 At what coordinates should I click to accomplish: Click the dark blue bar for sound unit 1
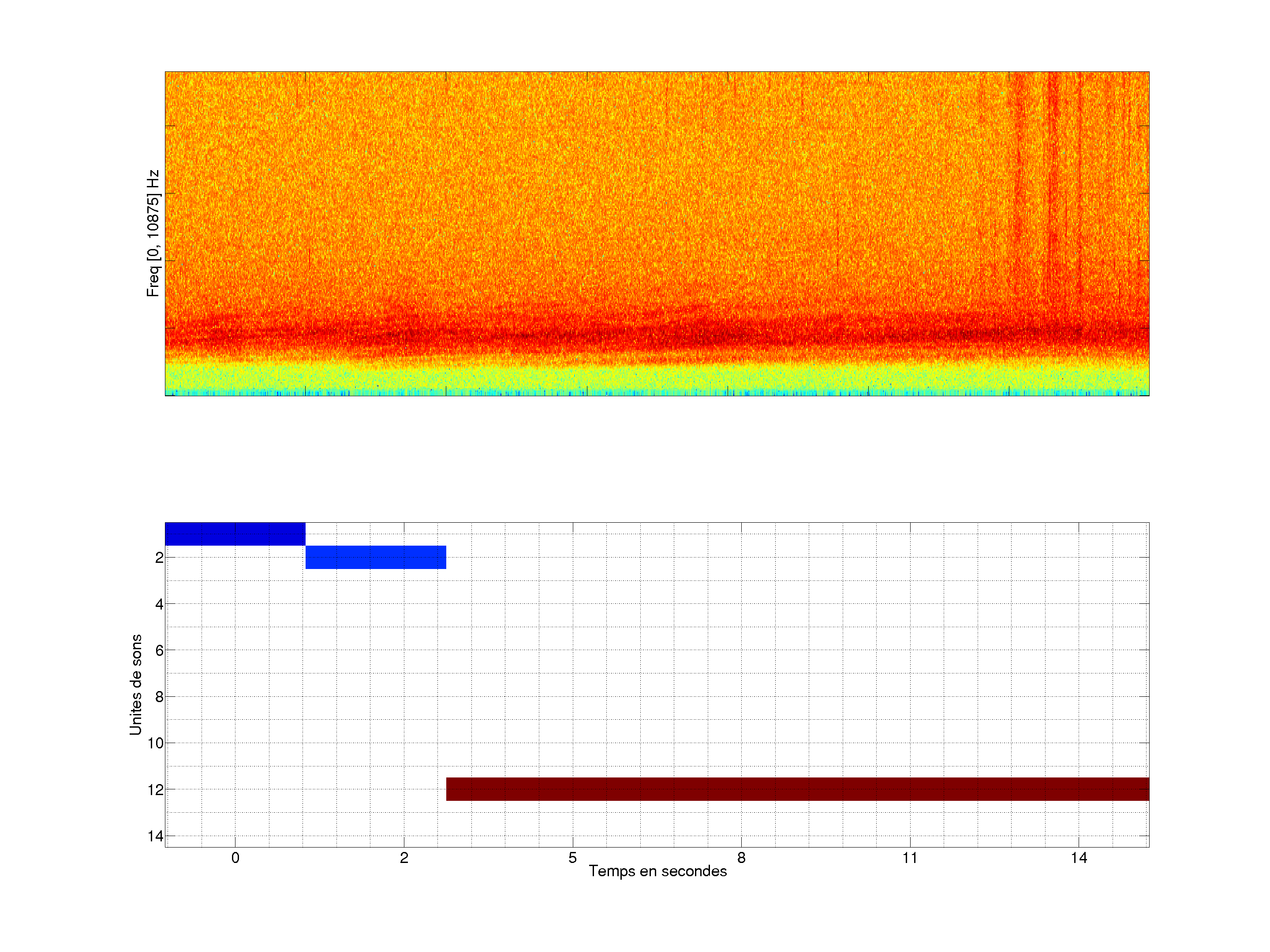pos(235,534)
